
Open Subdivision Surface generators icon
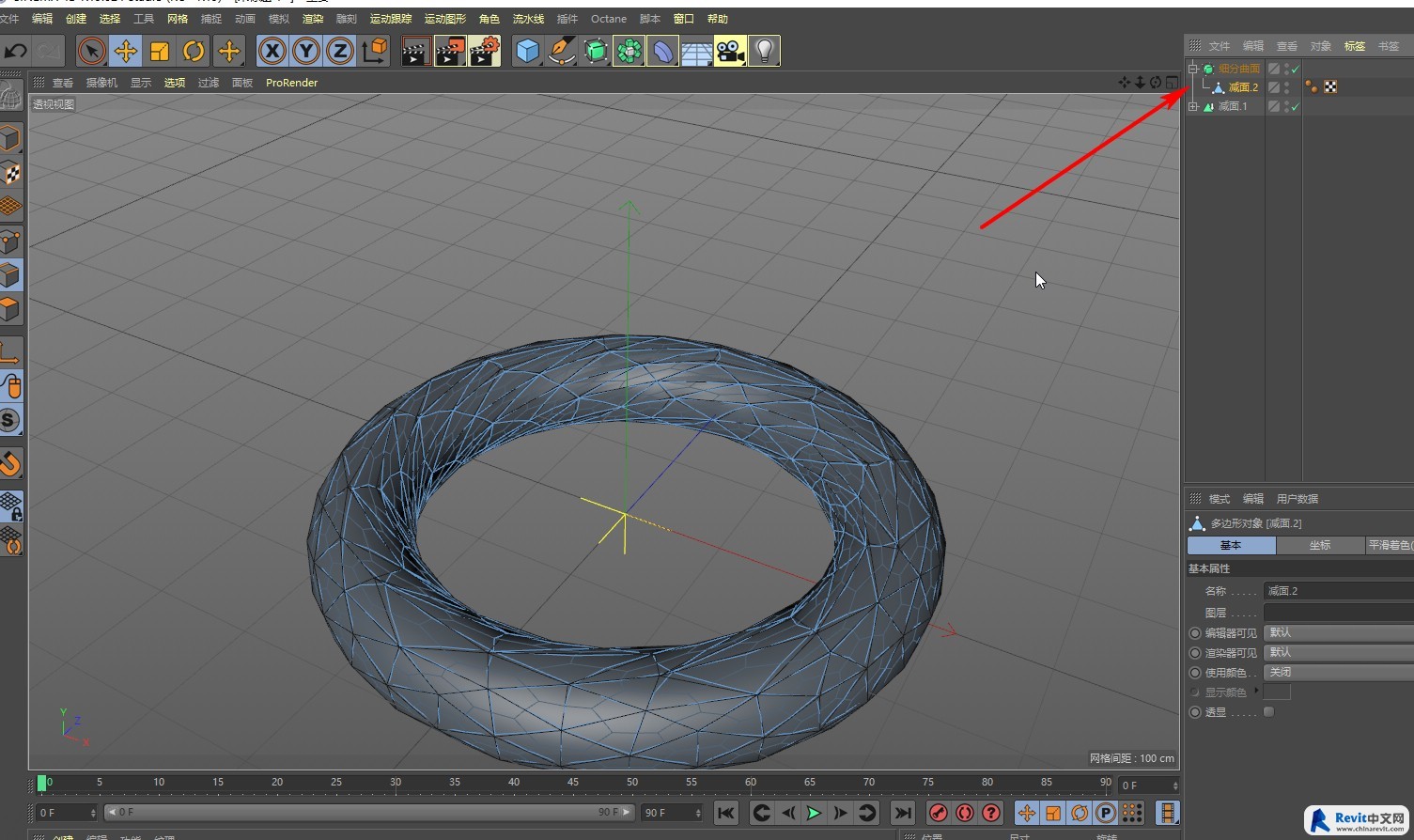(596, 51)
